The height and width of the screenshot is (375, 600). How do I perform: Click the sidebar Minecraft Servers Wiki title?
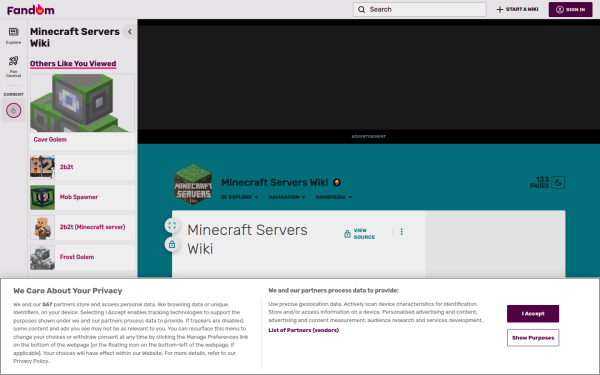click(x=75, y=37)
